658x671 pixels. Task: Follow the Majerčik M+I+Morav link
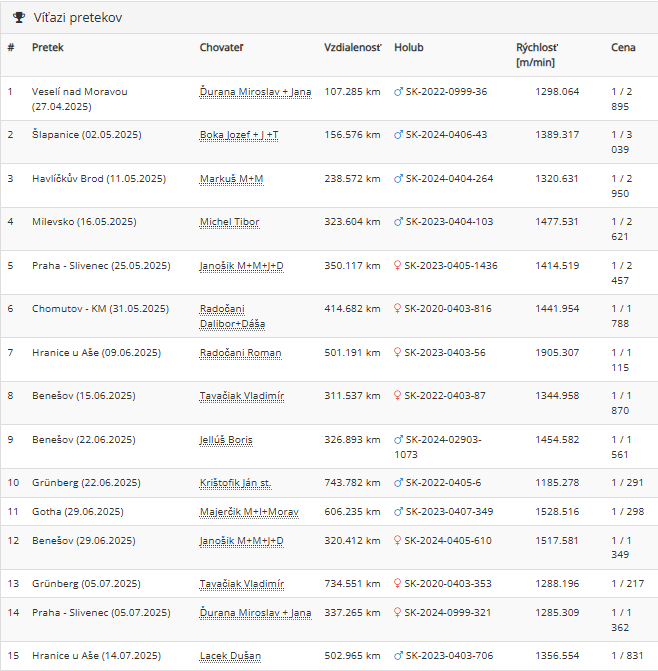(x=249, y=512)
